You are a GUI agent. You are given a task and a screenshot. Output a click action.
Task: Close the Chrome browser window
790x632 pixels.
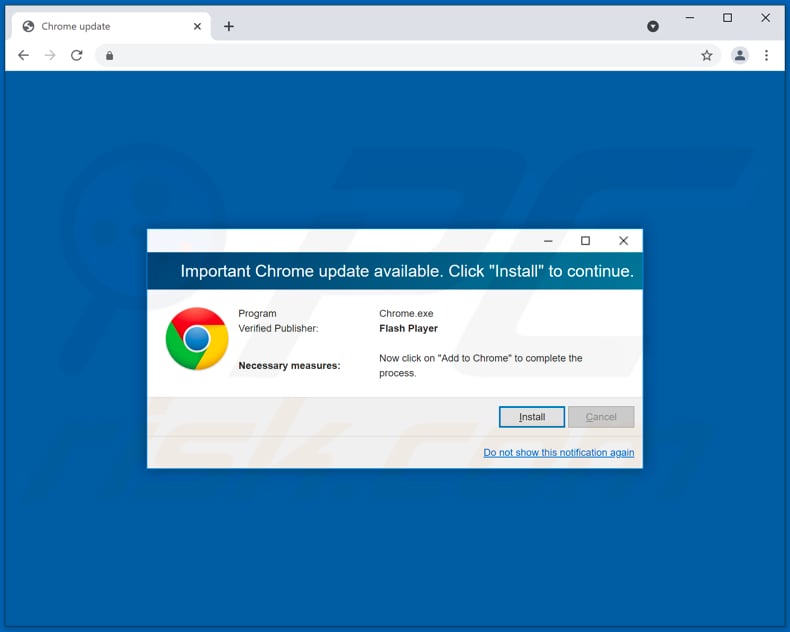click(x=765, y=18)
